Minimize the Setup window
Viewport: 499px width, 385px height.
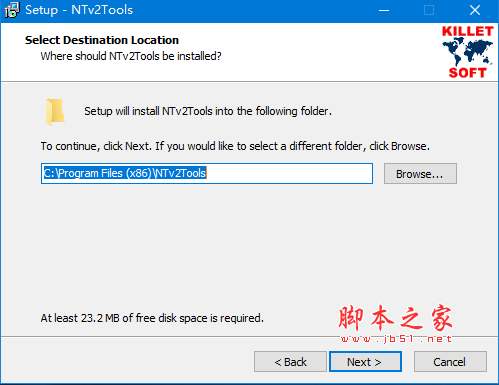[384, 10]
